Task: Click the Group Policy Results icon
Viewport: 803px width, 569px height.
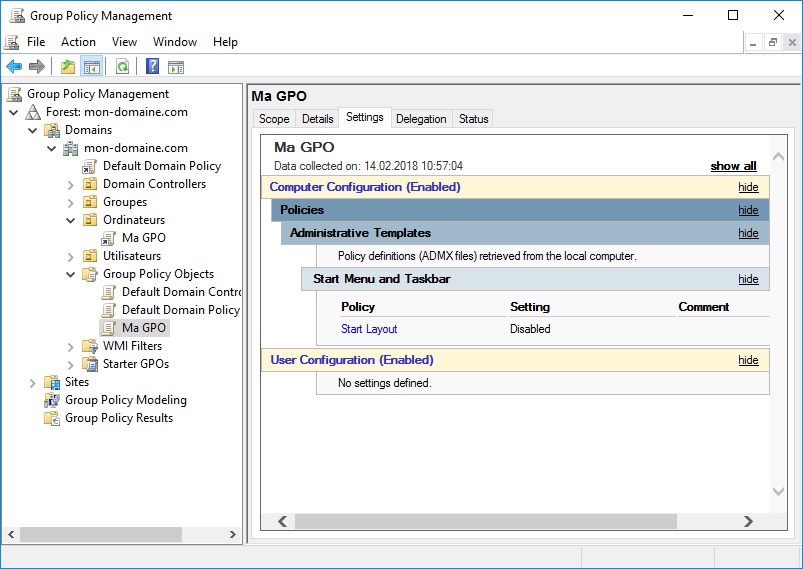Action: click(x=52, y=418)
